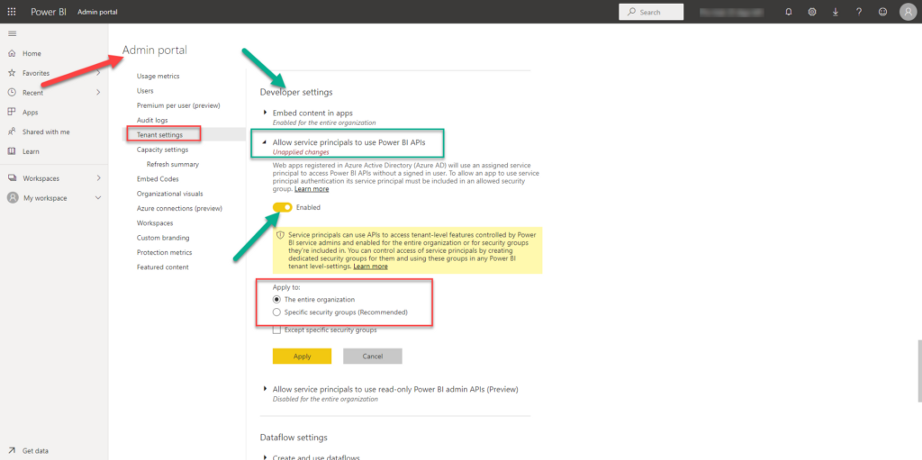
Task: Click the Learn label in sidebar
Action: pyautogui.click(x=31, y=151)
